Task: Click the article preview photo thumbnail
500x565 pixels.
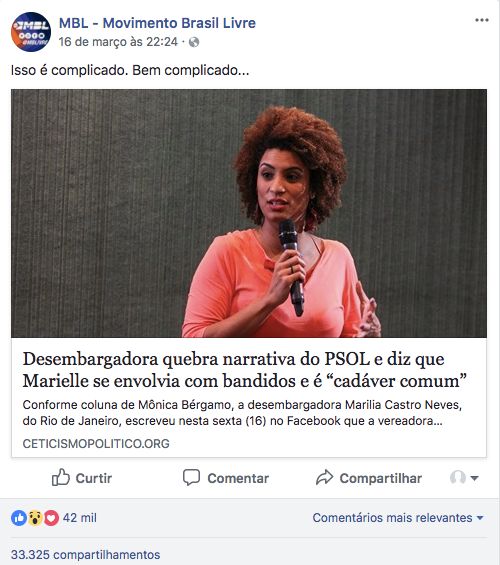Action: pos(249,213)
